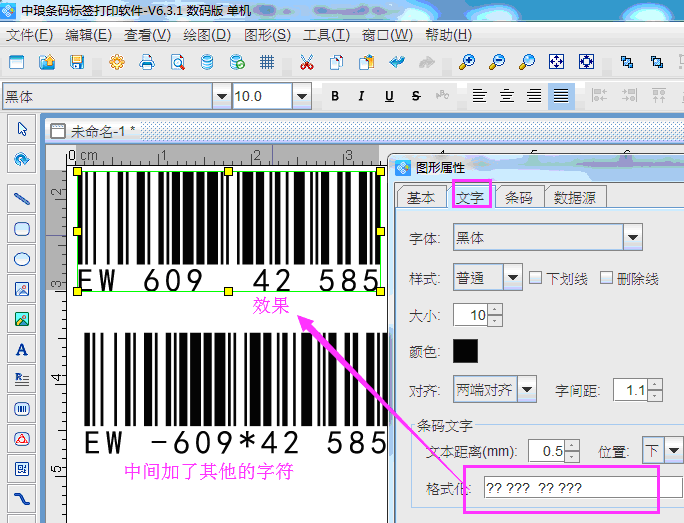The image size is (684, 523).
Task: Open the 对齐 alignment dropdown
Action: (x=527, y=389)
